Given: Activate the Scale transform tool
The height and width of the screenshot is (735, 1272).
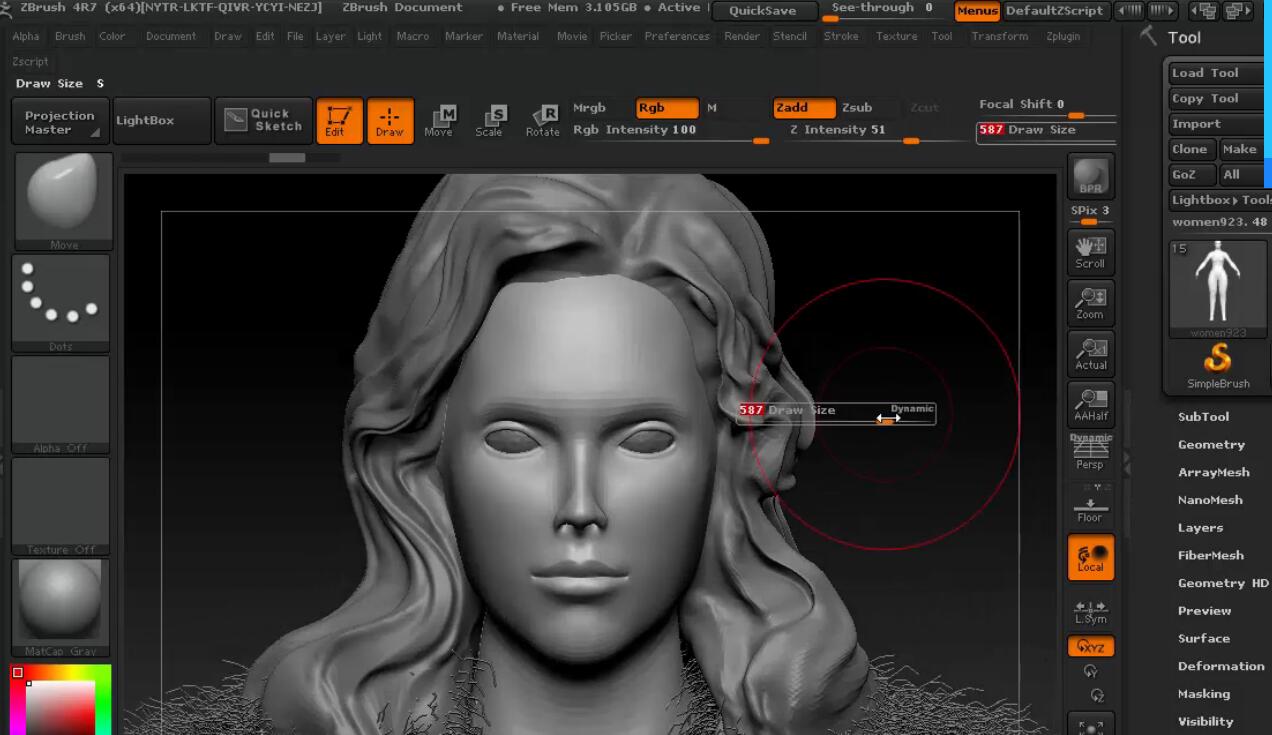Looking at the screenshot, I should (x=489, y=120).
